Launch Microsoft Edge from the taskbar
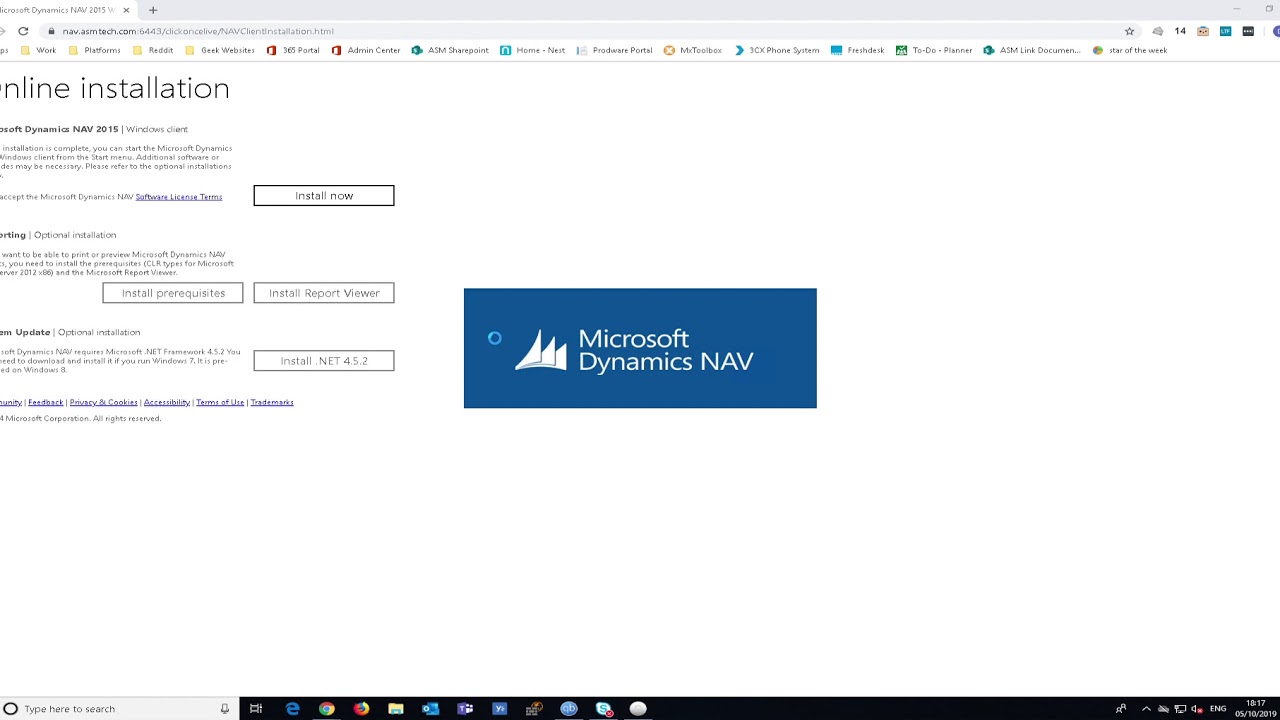Screen dimensions: 1280x720 (292, 709)
